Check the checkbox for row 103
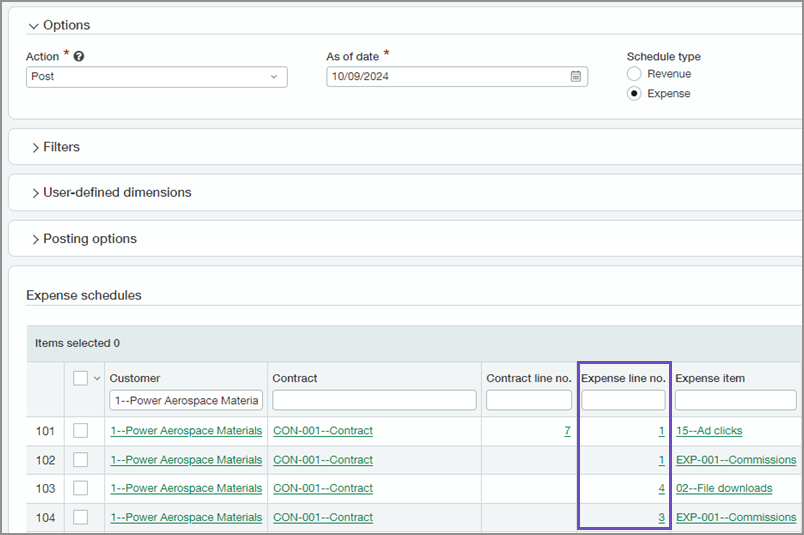Screen dimensions: 804x535 click(81, 488)
